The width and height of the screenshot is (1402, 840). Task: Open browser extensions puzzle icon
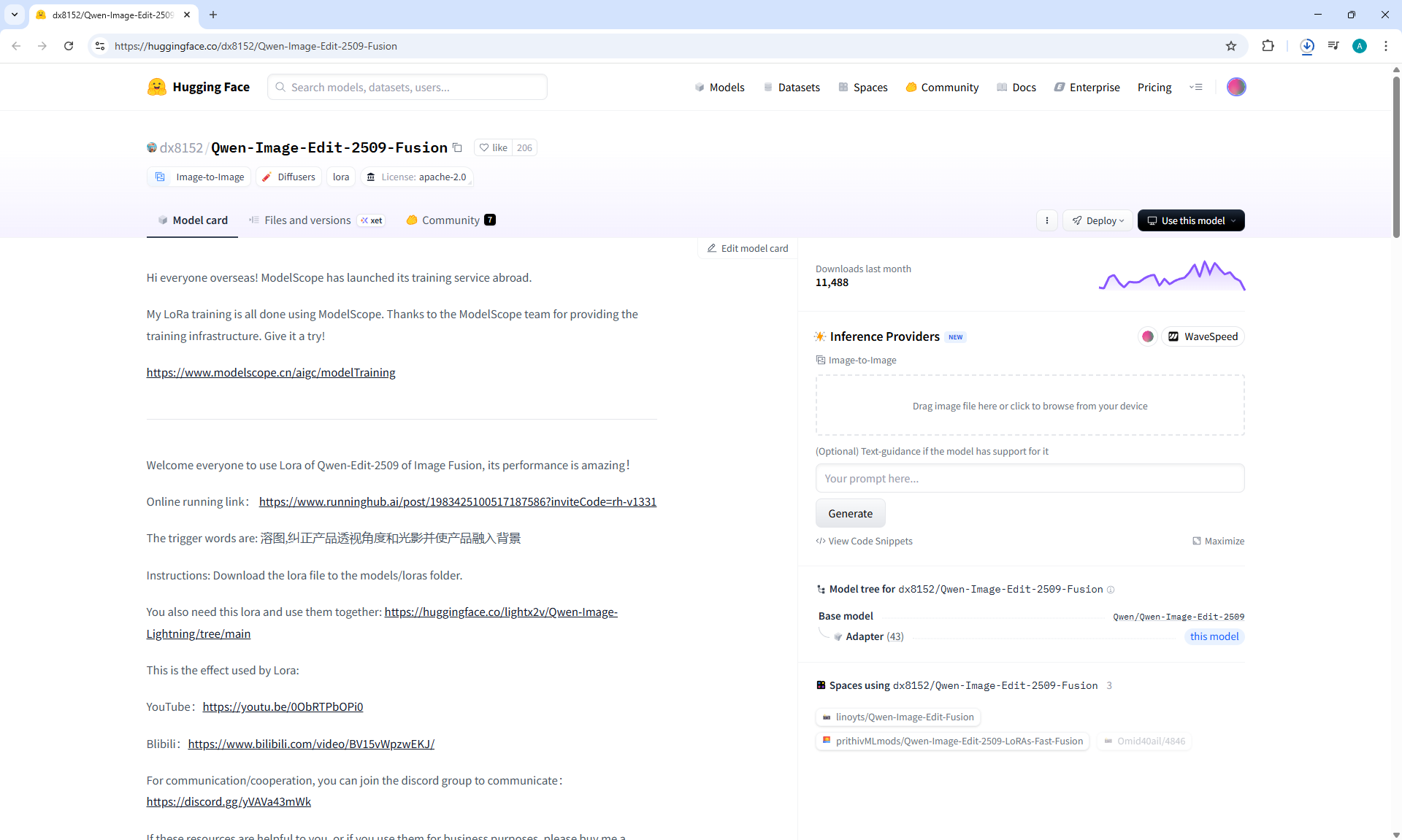click(x=1268, y=46)
